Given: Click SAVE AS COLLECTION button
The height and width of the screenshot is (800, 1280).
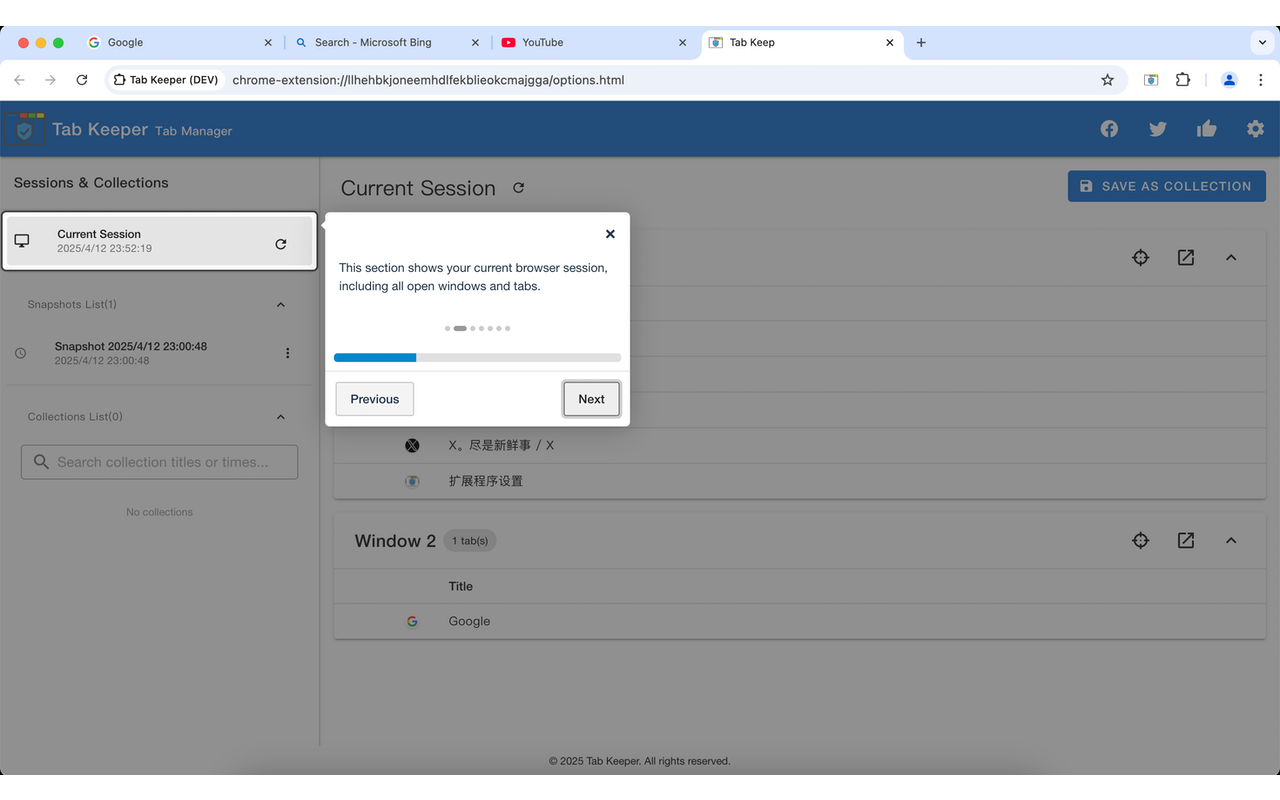Looking at the screenshot, I should (x=1167, y=186).
